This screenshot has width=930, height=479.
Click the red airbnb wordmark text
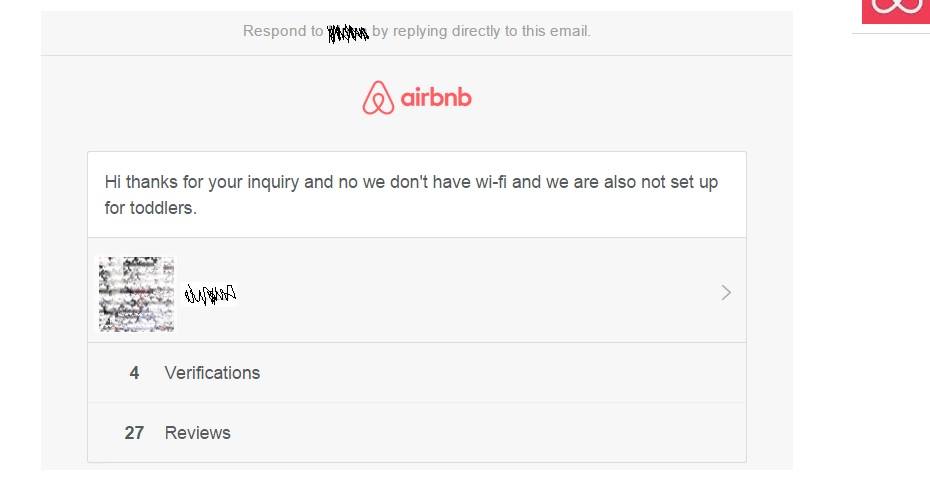coord(436,97)
